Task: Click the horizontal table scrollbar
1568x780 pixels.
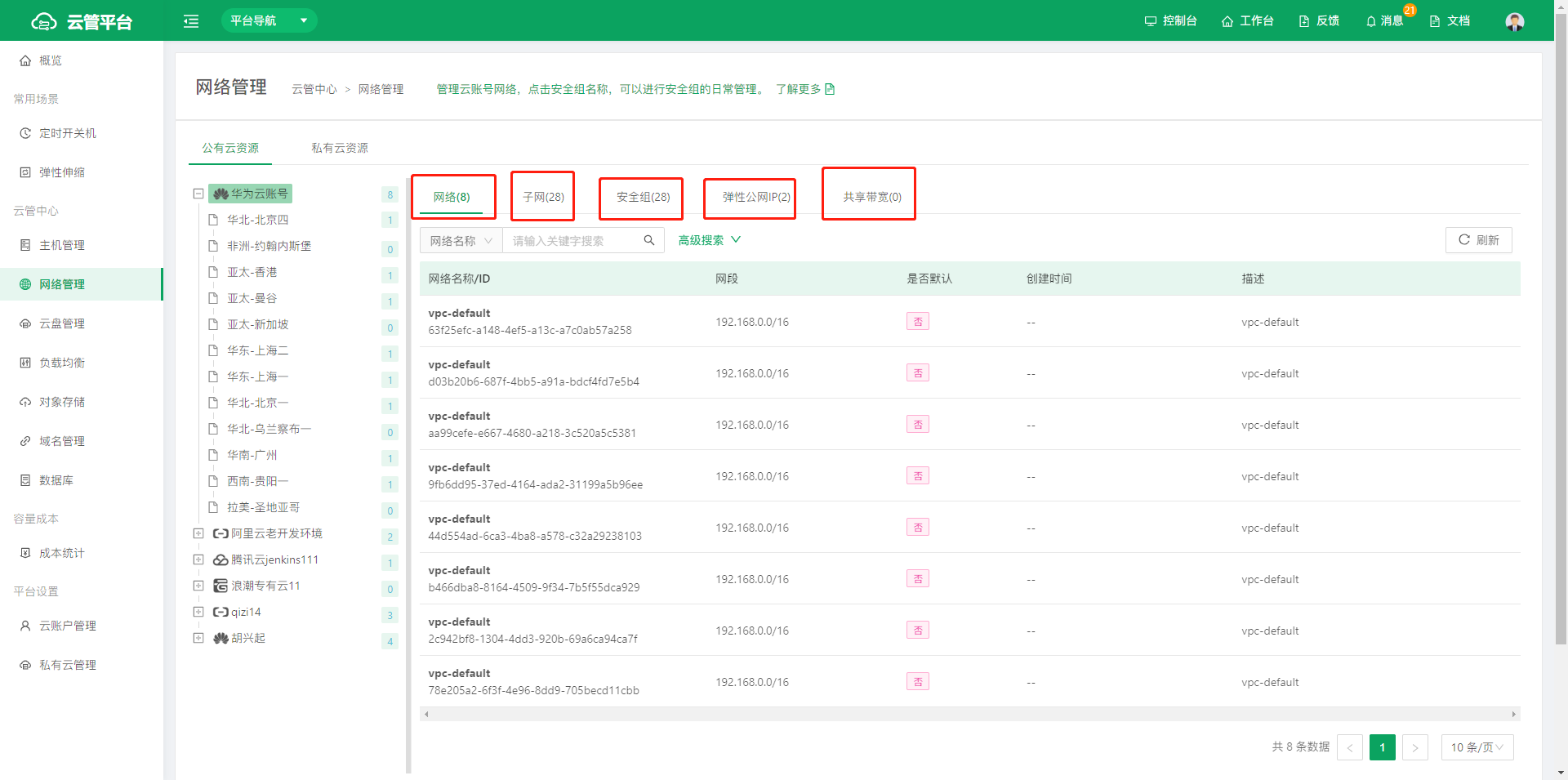Action: (x=969, y=714)
